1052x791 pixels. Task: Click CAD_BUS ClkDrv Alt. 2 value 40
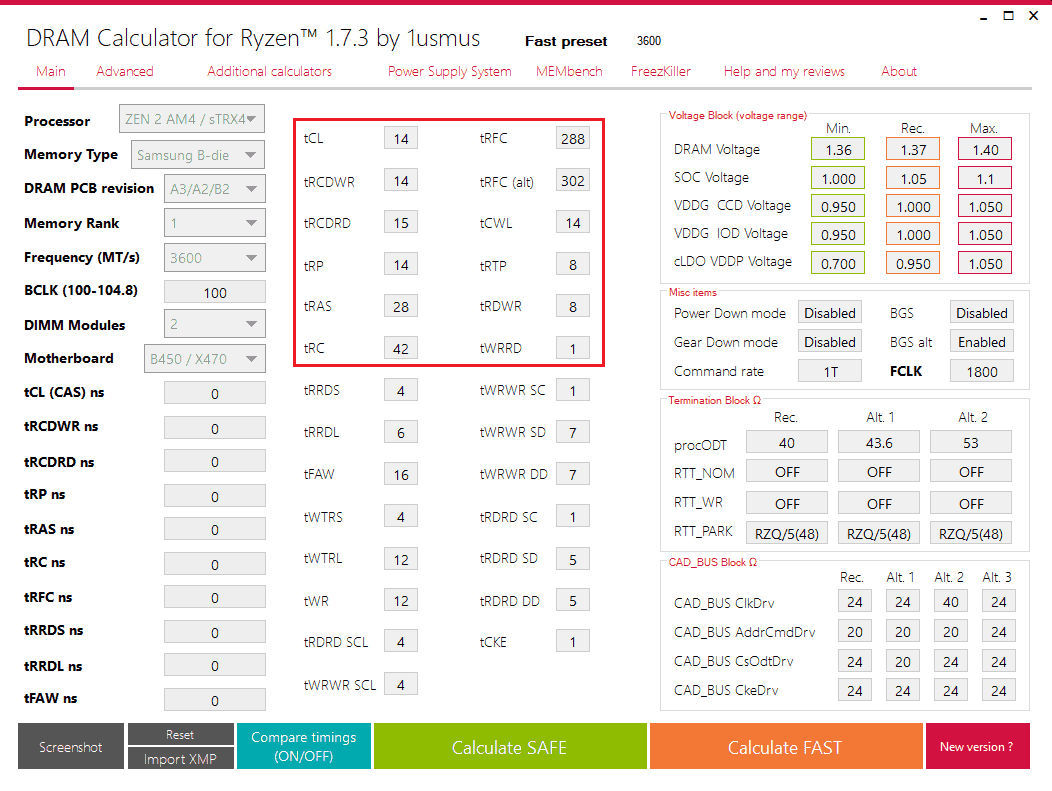pos(951,602)
